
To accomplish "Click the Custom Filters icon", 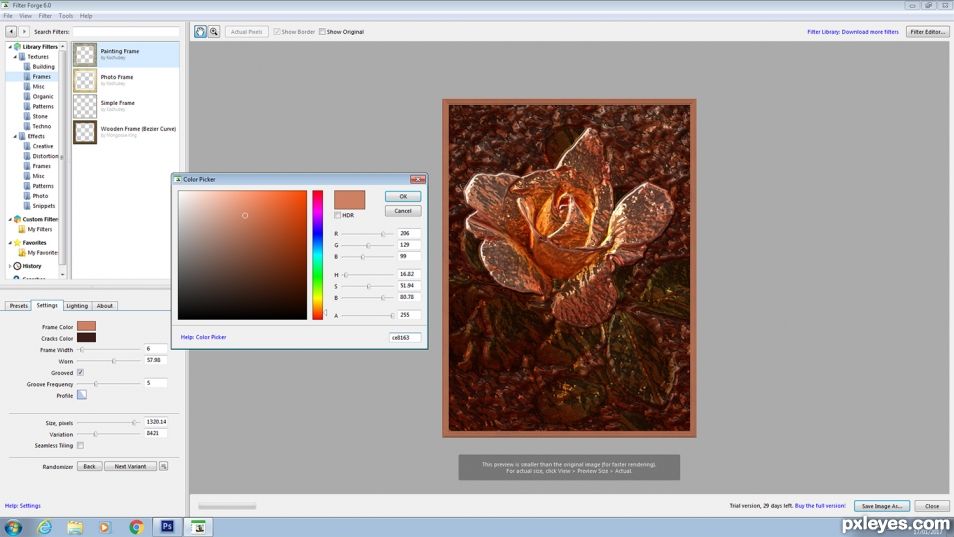I will pyautogui.click(x=17, y=219).
